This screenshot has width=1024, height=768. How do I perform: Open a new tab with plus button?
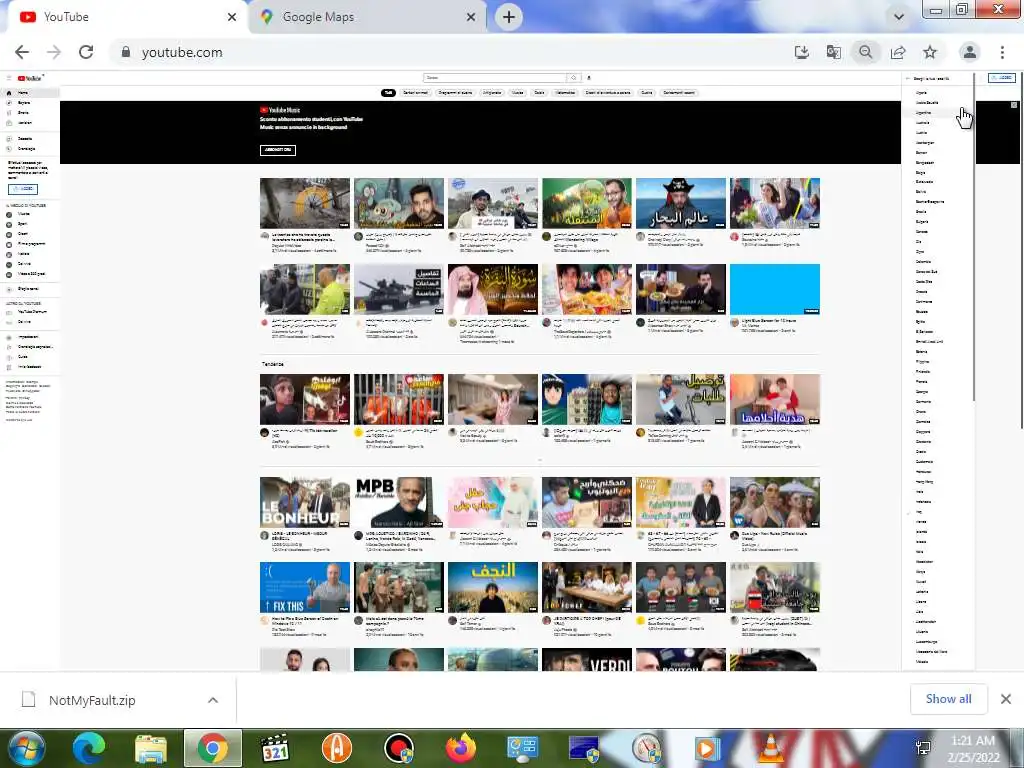[x=509, y=17]
